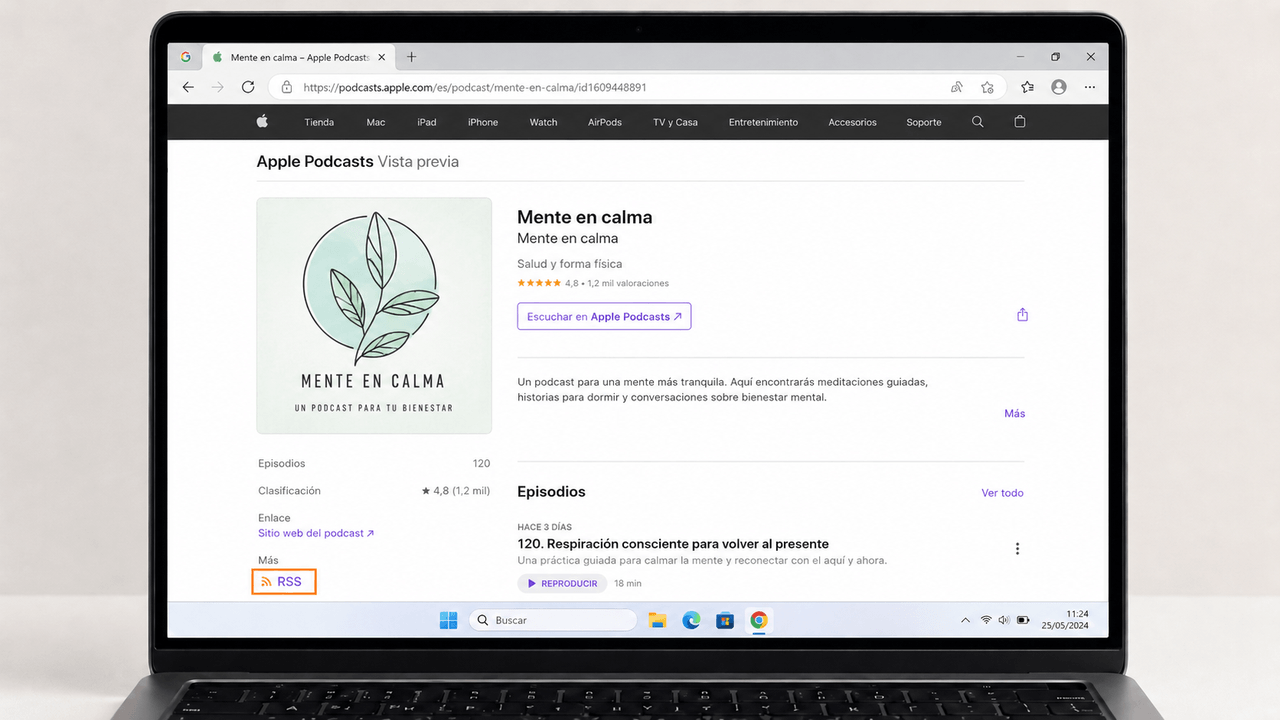This screenshot has height=720, width=1280.
Task: Open Microsoft Store from the taskbar
Action: (x=725, y=620)
